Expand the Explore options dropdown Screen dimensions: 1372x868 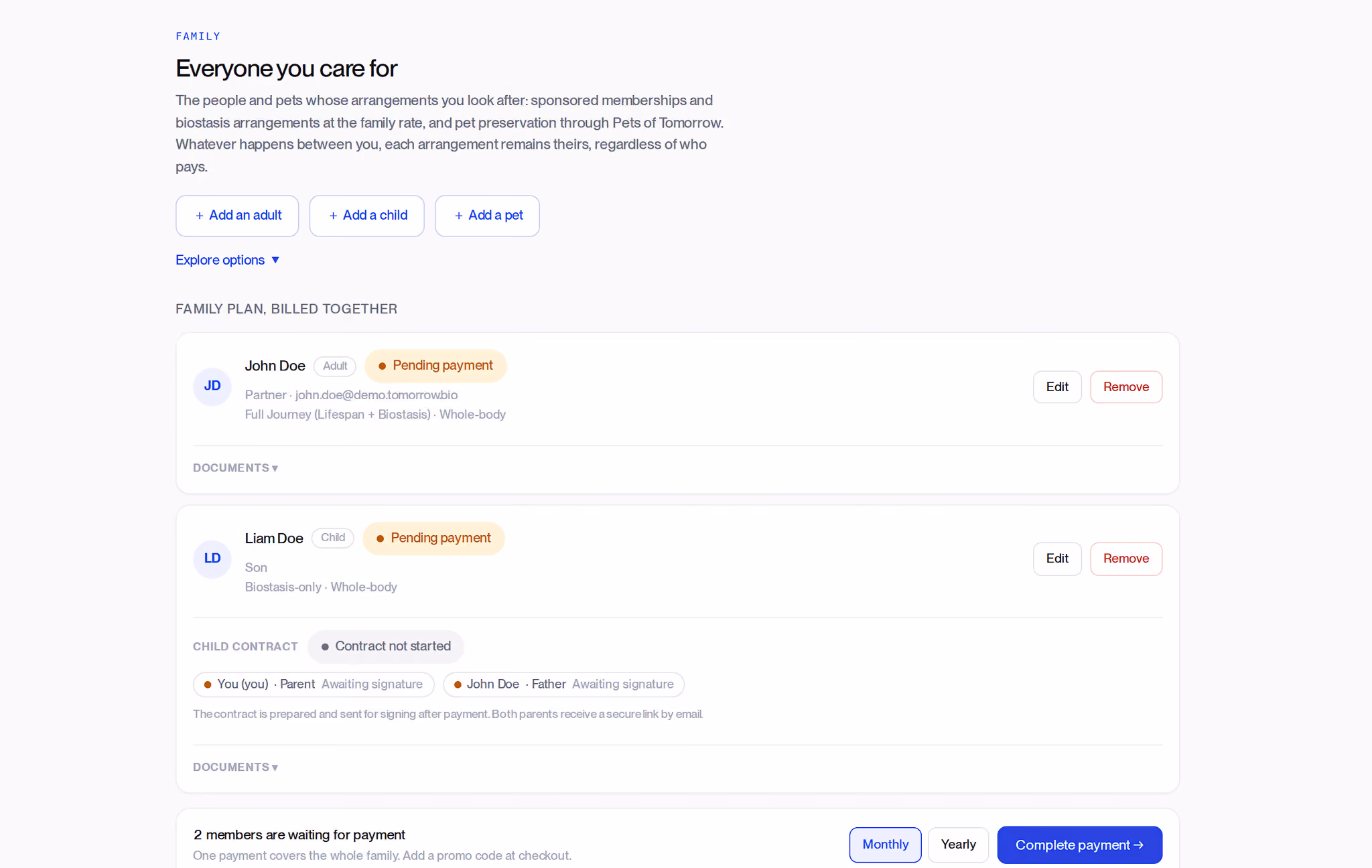(x=227, y=260)
